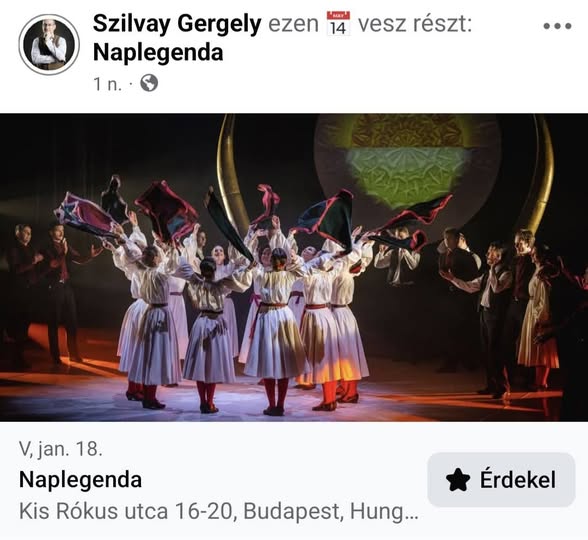
Task: Click the globe public visibility icon
Action: coord(149,83)
